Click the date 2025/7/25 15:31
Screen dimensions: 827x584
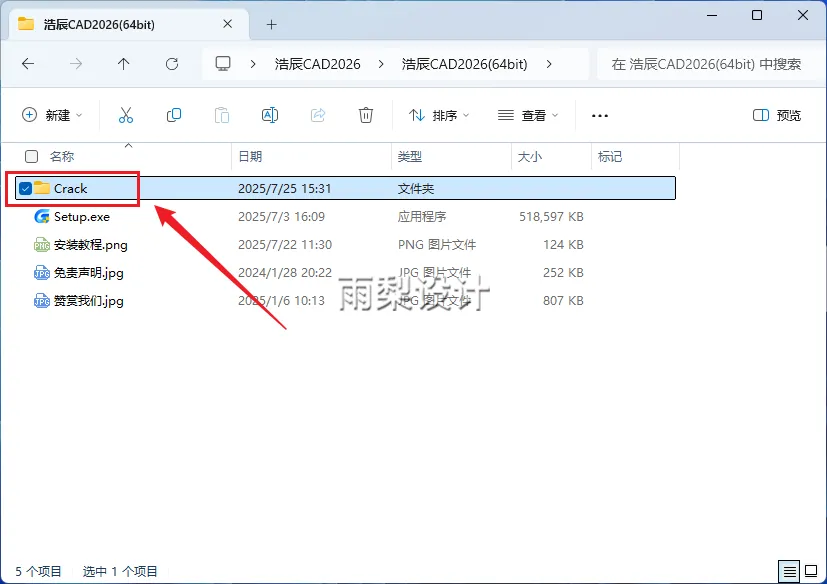pos(284,188)
